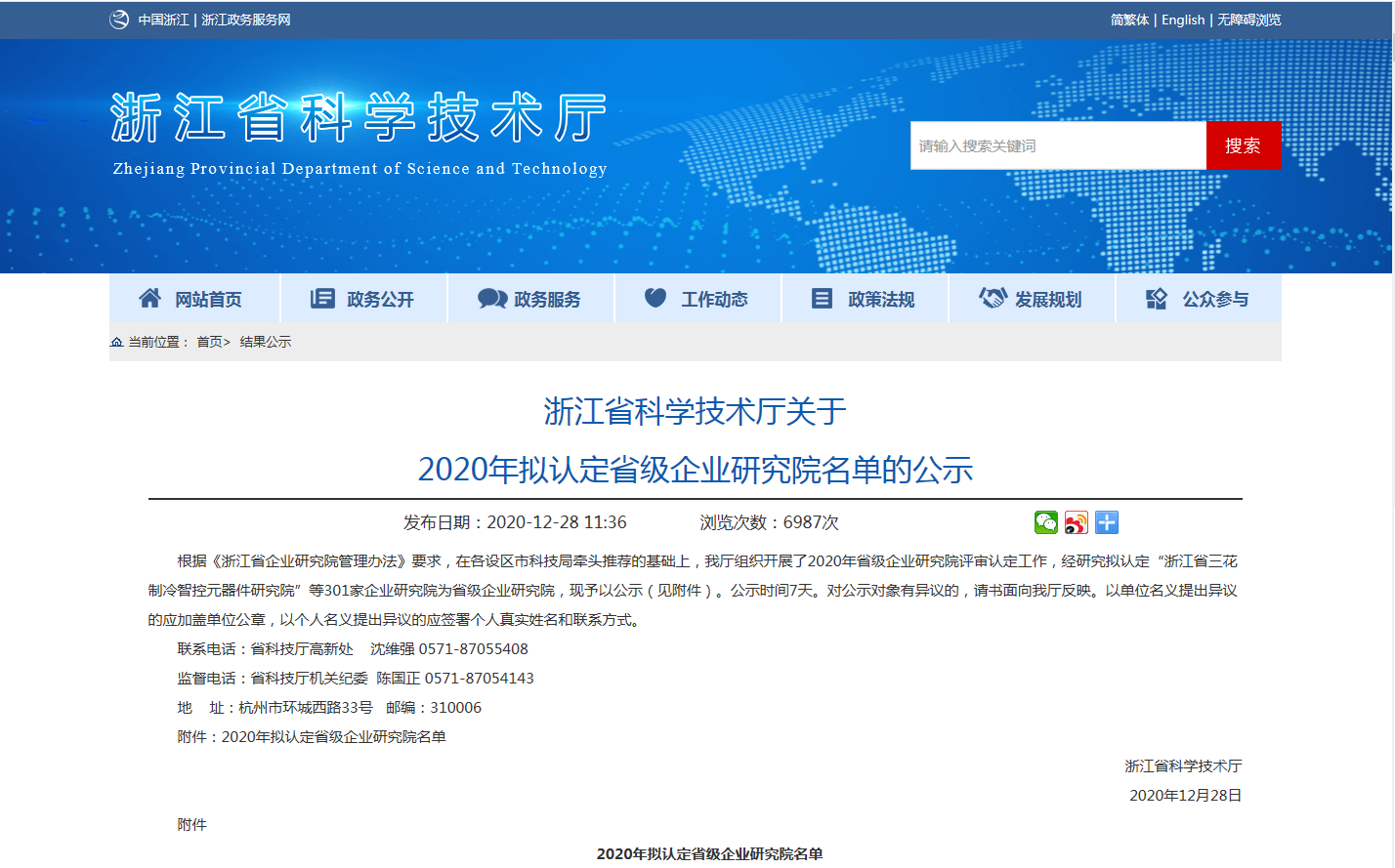This screenshot has height=868, width=1395.
Task: Click the heart icon beside 工作动态
Action: coord(655,298)
